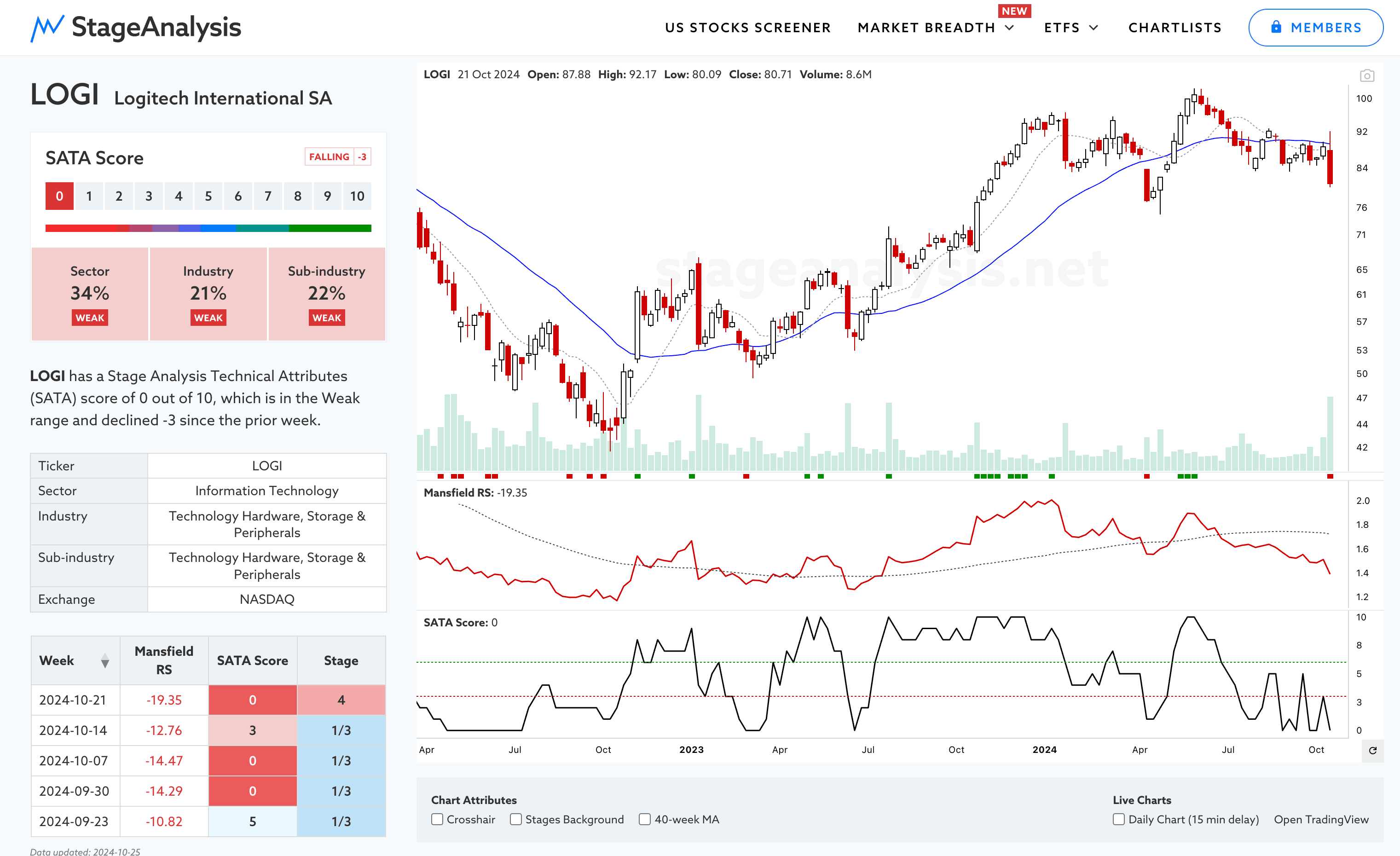Expand the ETFs dropdown chevron
The height and width of the screenshot is (856, 1400).
click(1094, 27)
